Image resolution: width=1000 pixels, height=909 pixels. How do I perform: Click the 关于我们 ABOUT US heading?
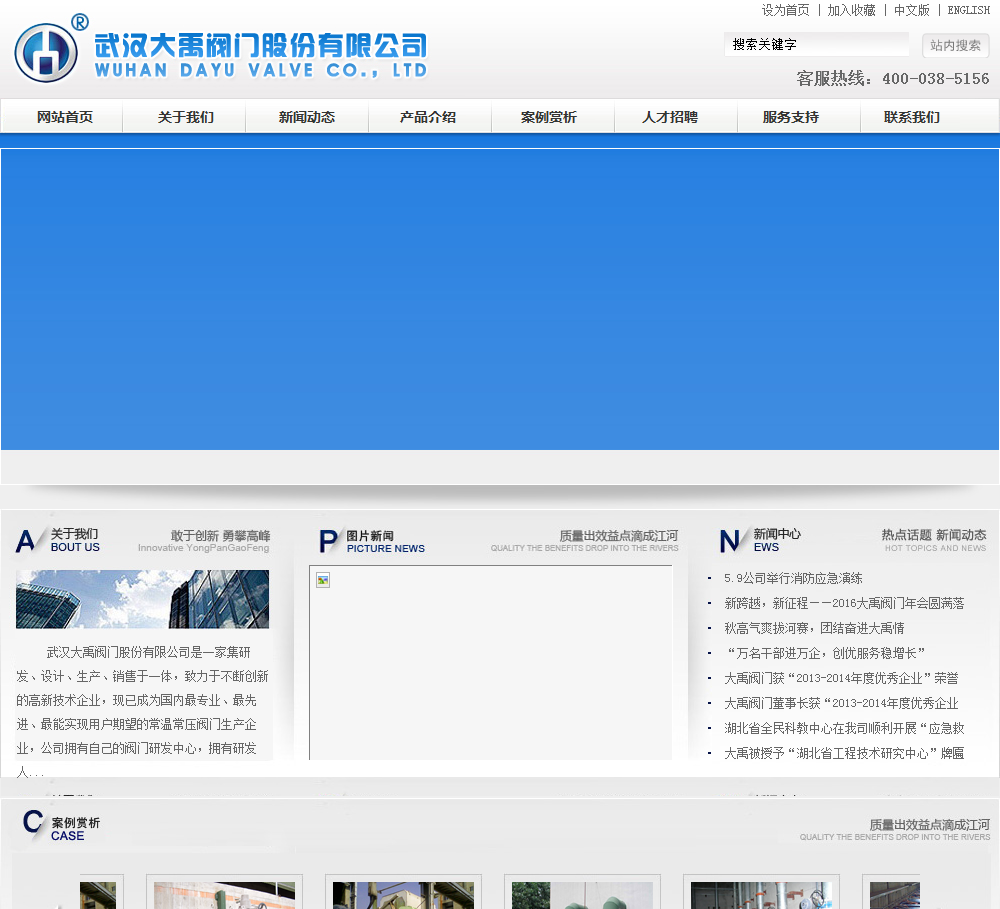coord(59,540)
